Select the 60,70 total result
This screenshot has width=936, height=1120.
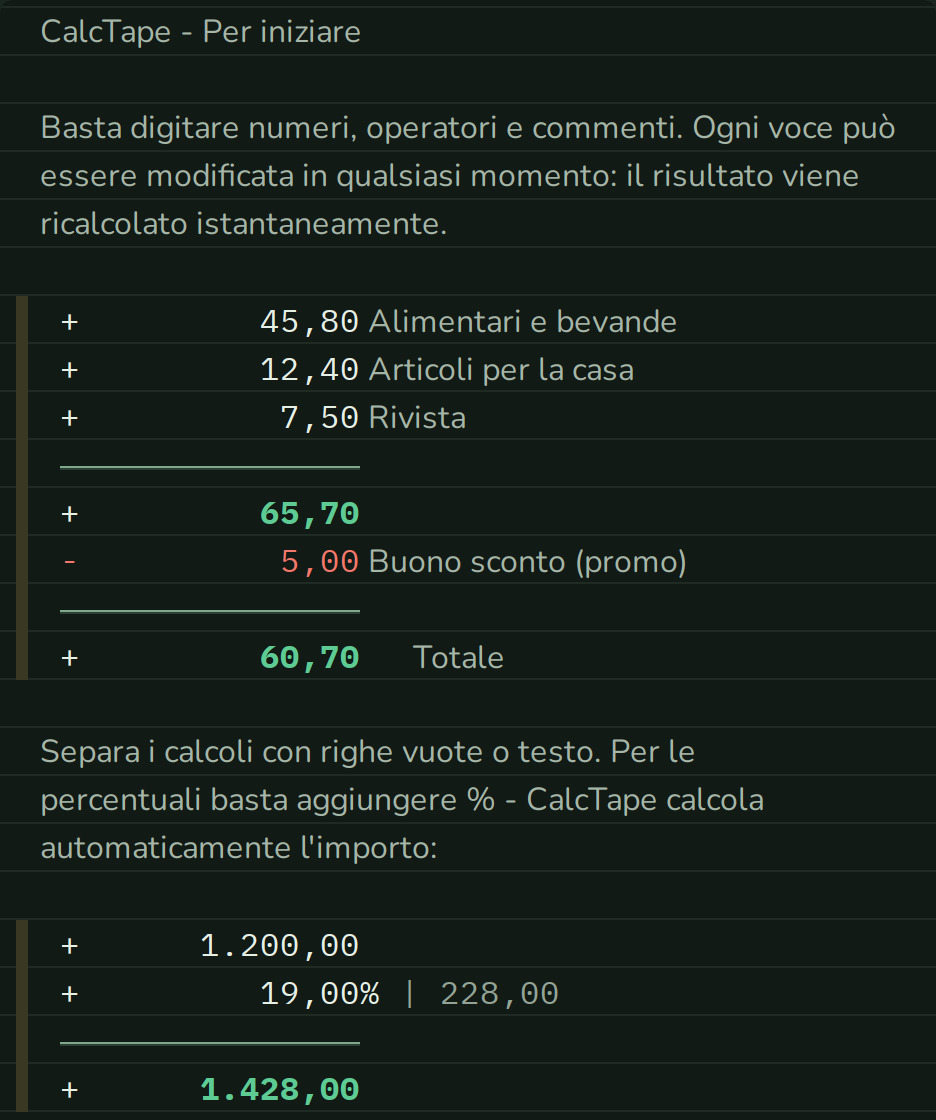(309, 658)
